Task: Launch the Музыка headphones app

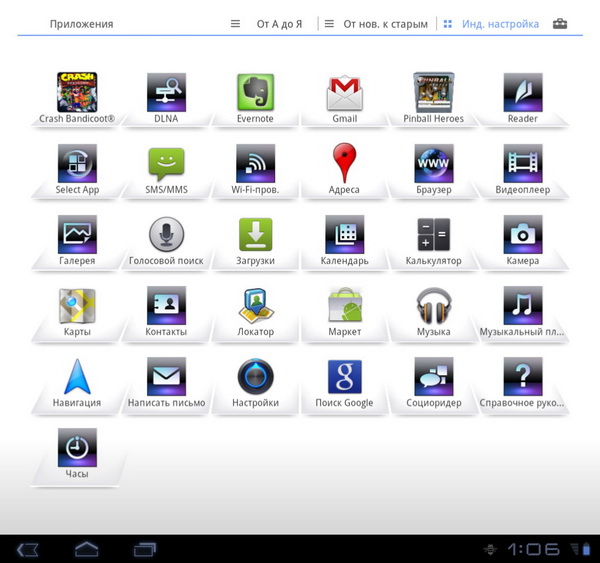Action: coord(433,307)
